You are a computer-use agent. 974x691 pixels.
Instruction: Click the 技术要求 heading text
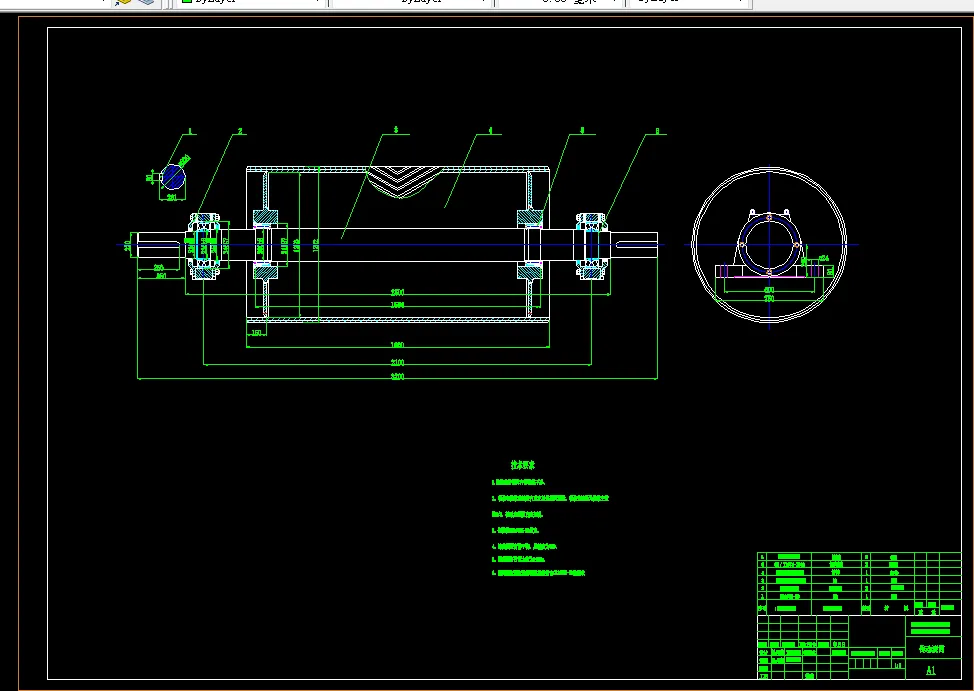pos(522,465)
